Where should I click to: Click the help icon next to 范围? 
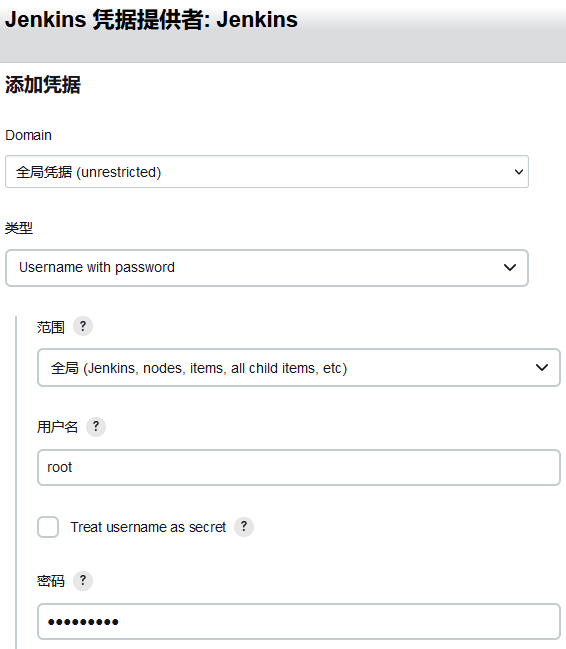pyautogui.click(x=83, y=326)
